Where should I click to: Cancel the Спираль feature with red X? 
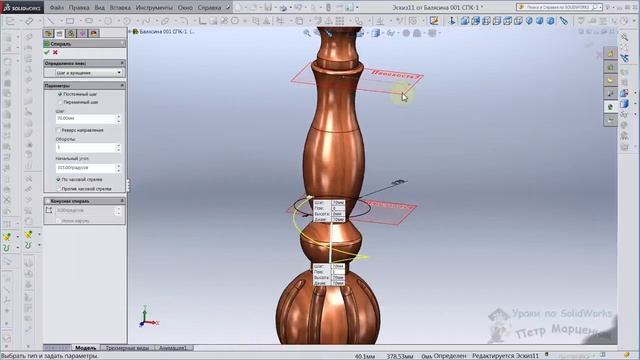[x=55, y=52]
